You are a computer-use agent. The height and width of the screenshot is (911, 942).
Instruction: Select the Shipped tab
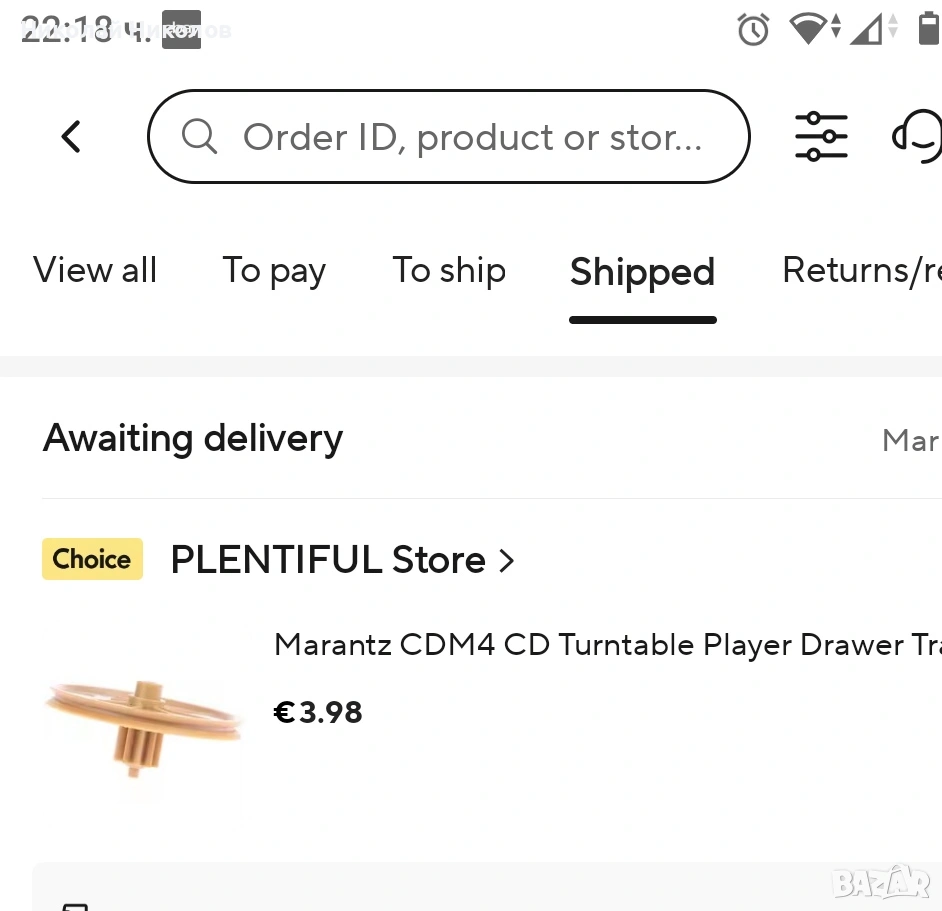[642, 272]
